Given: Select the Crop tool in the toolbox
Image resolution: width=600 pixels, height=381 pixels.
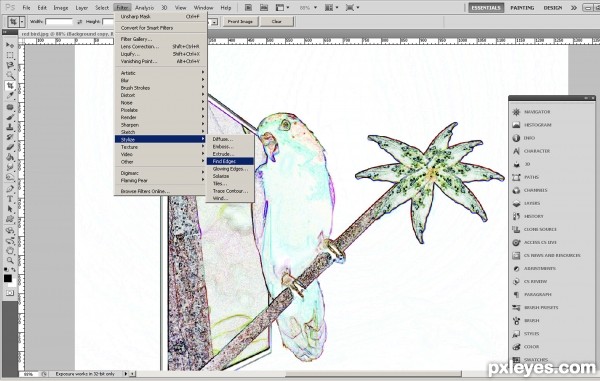Looking at the screenshot, I should [10, 86].
